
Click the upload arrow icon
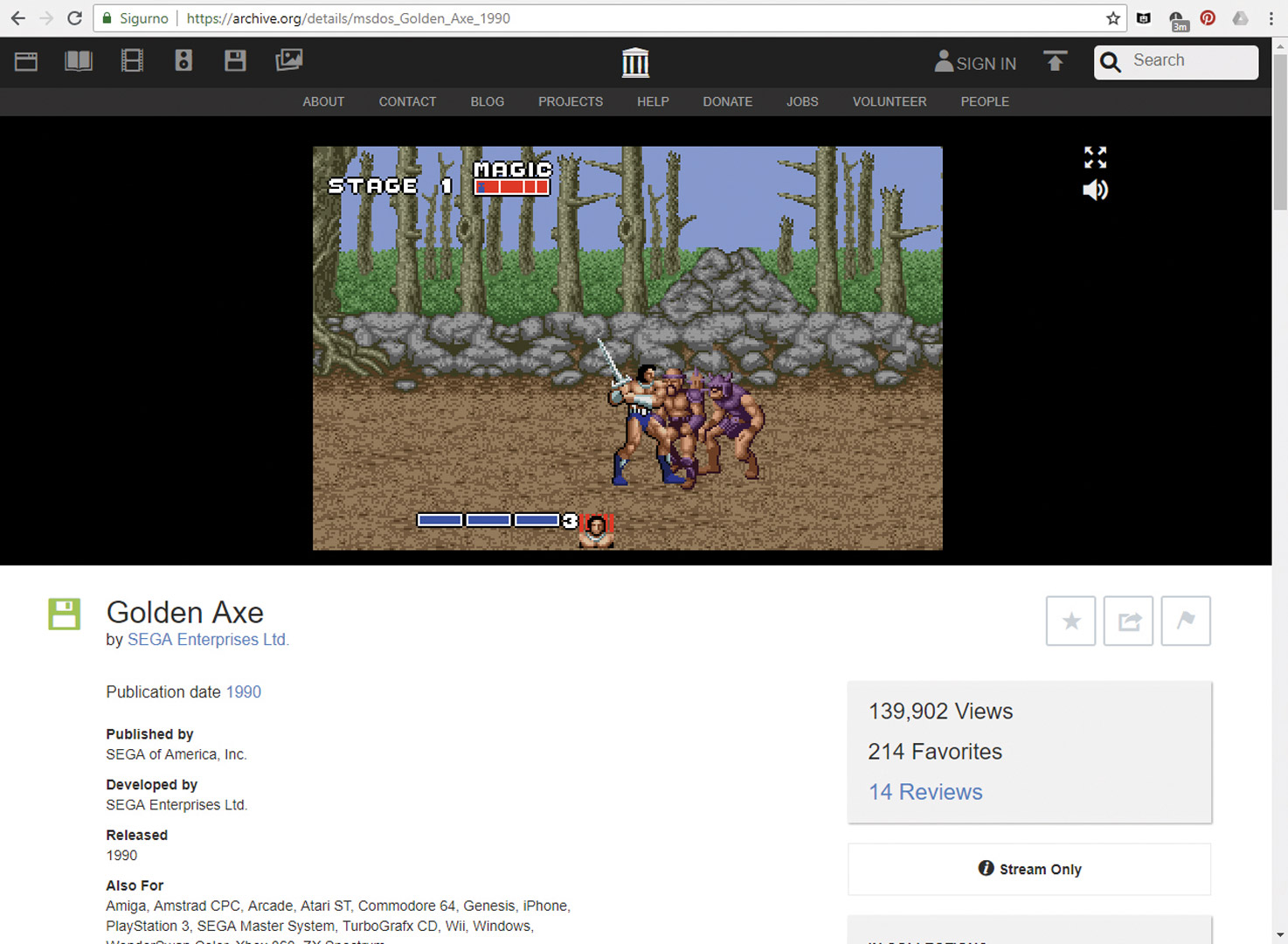[1056, 61]
